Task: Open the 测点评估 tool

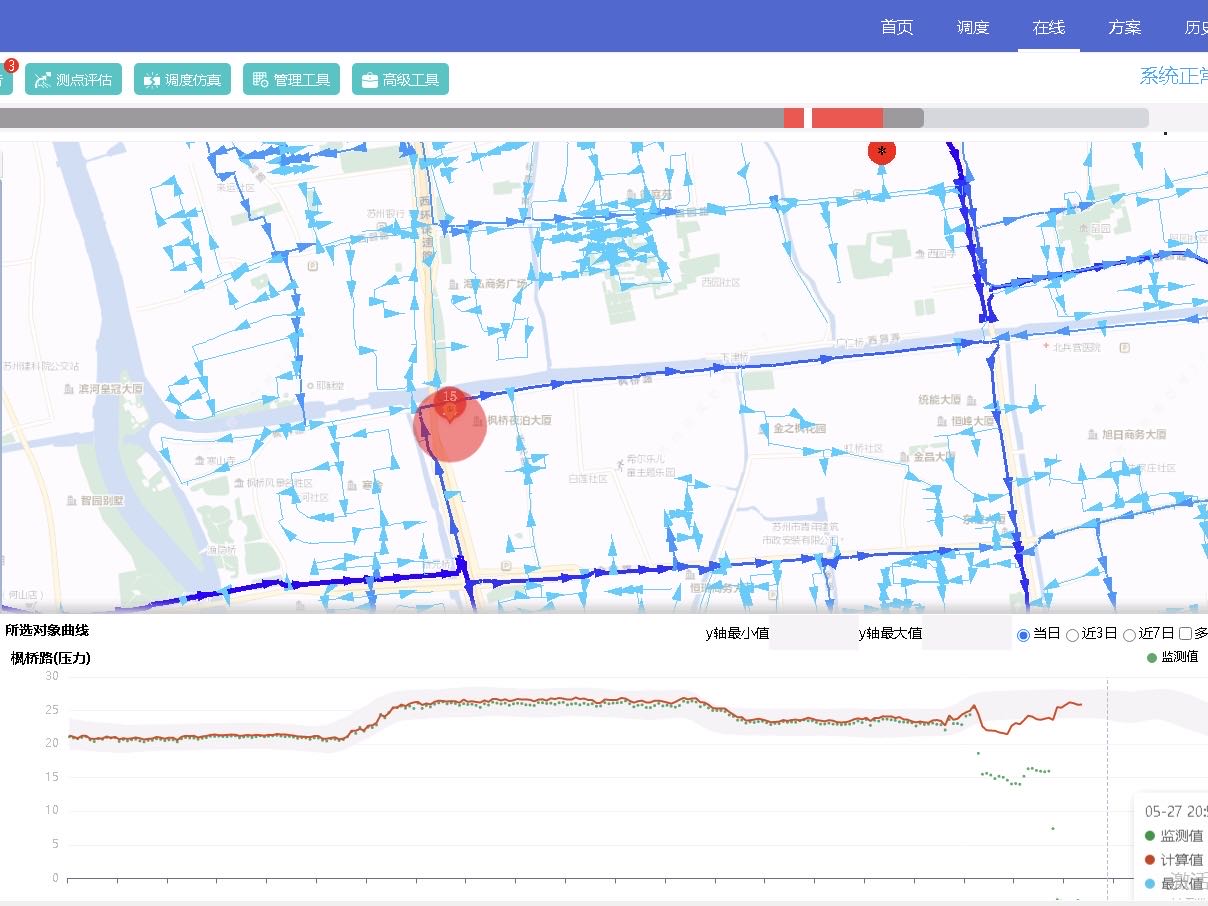Action: 73,80
